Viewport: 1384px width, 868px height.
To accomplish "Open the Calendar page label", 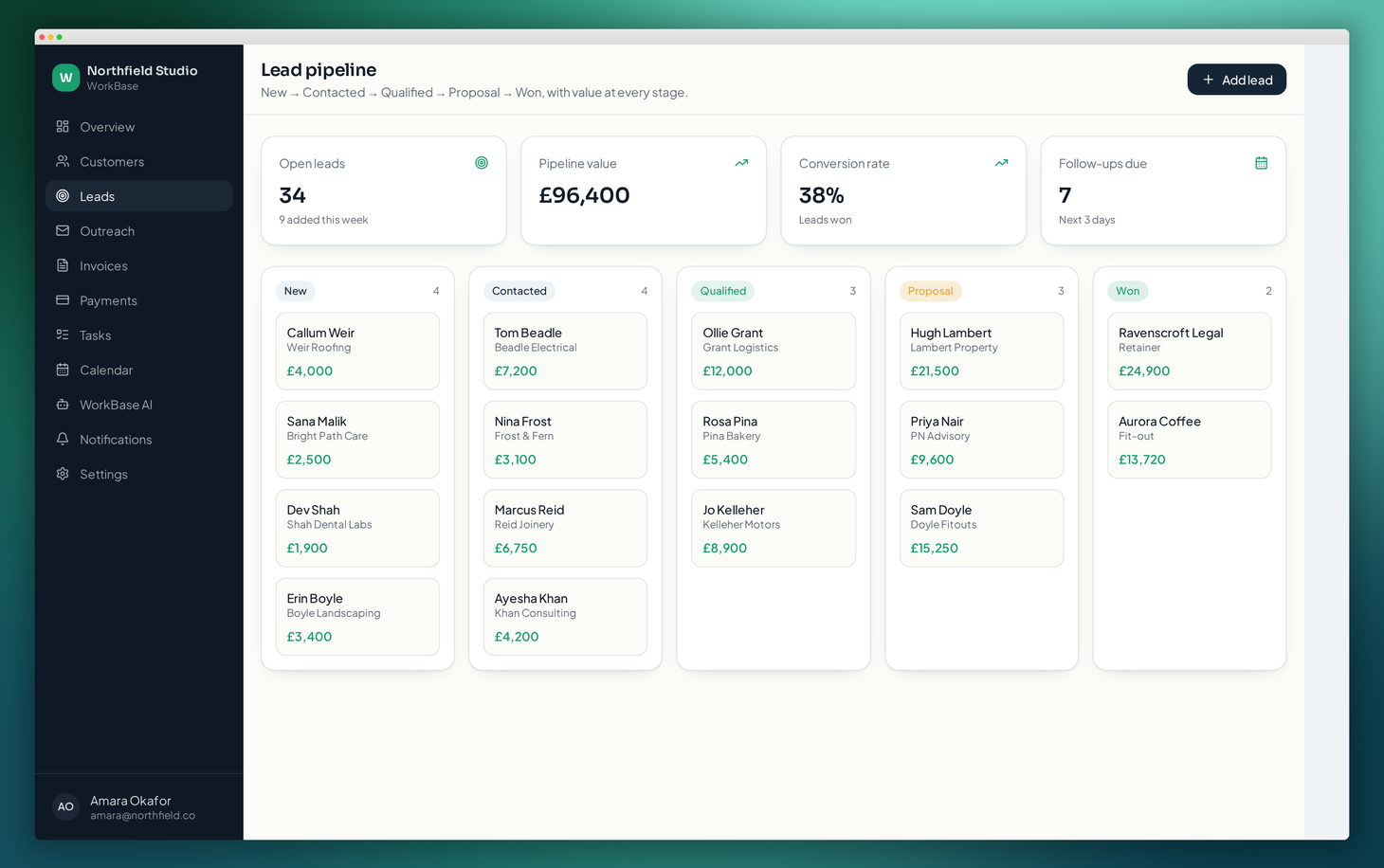I will pos(106,371).
